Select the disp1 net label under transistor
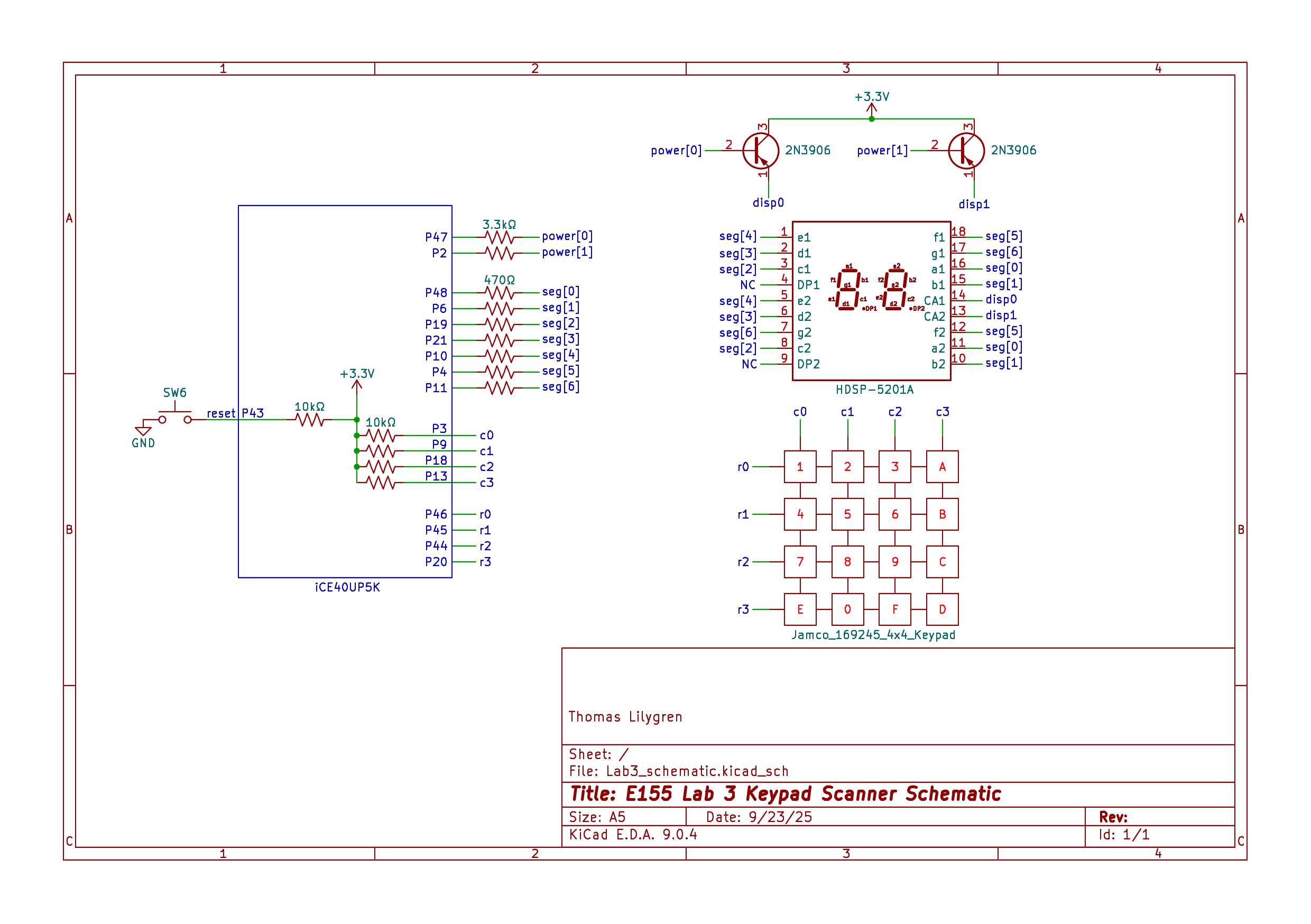This screenshot has height=924, width=1311. [x=974, y=205]
